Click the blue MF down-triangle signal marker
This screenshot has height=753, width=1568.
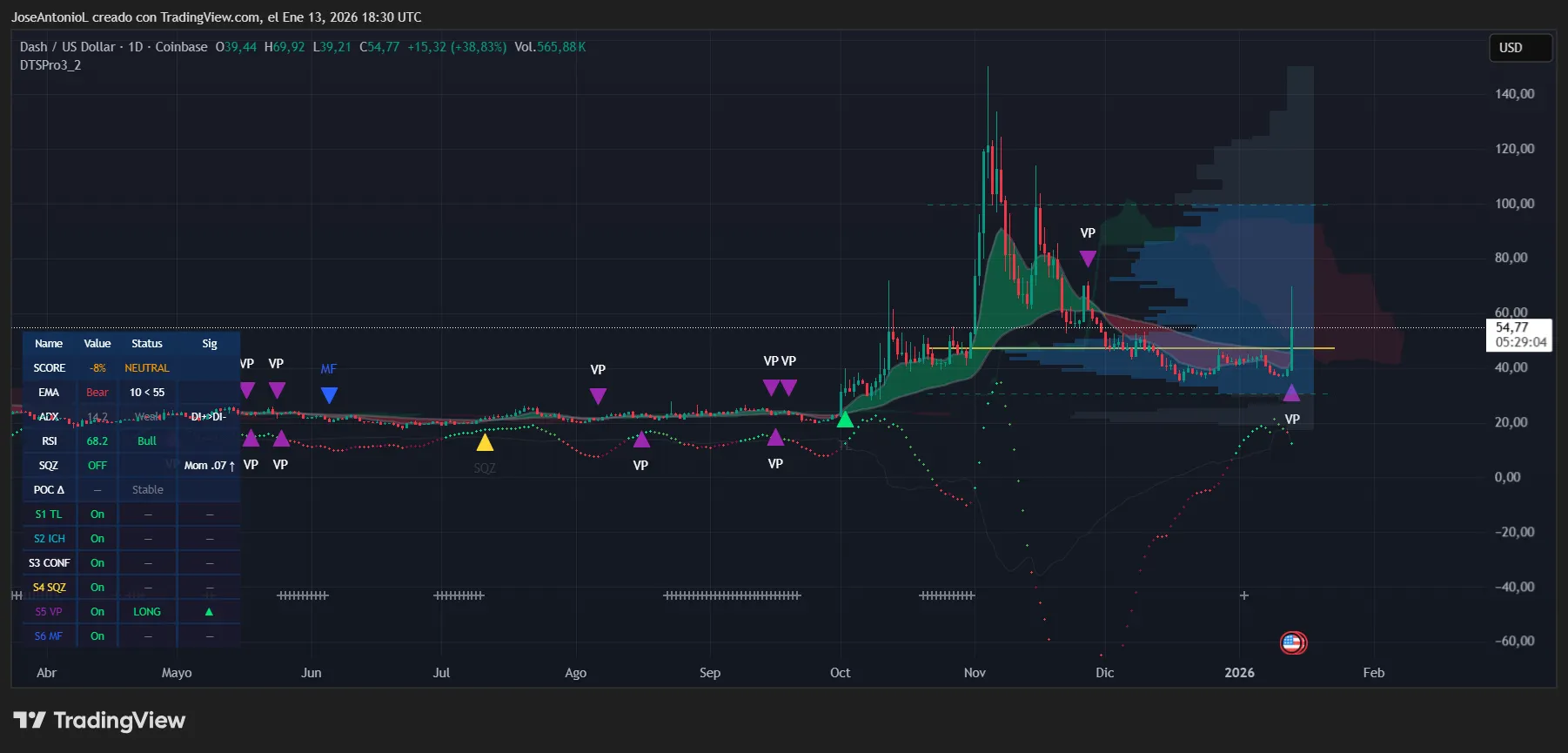point(329,395)
